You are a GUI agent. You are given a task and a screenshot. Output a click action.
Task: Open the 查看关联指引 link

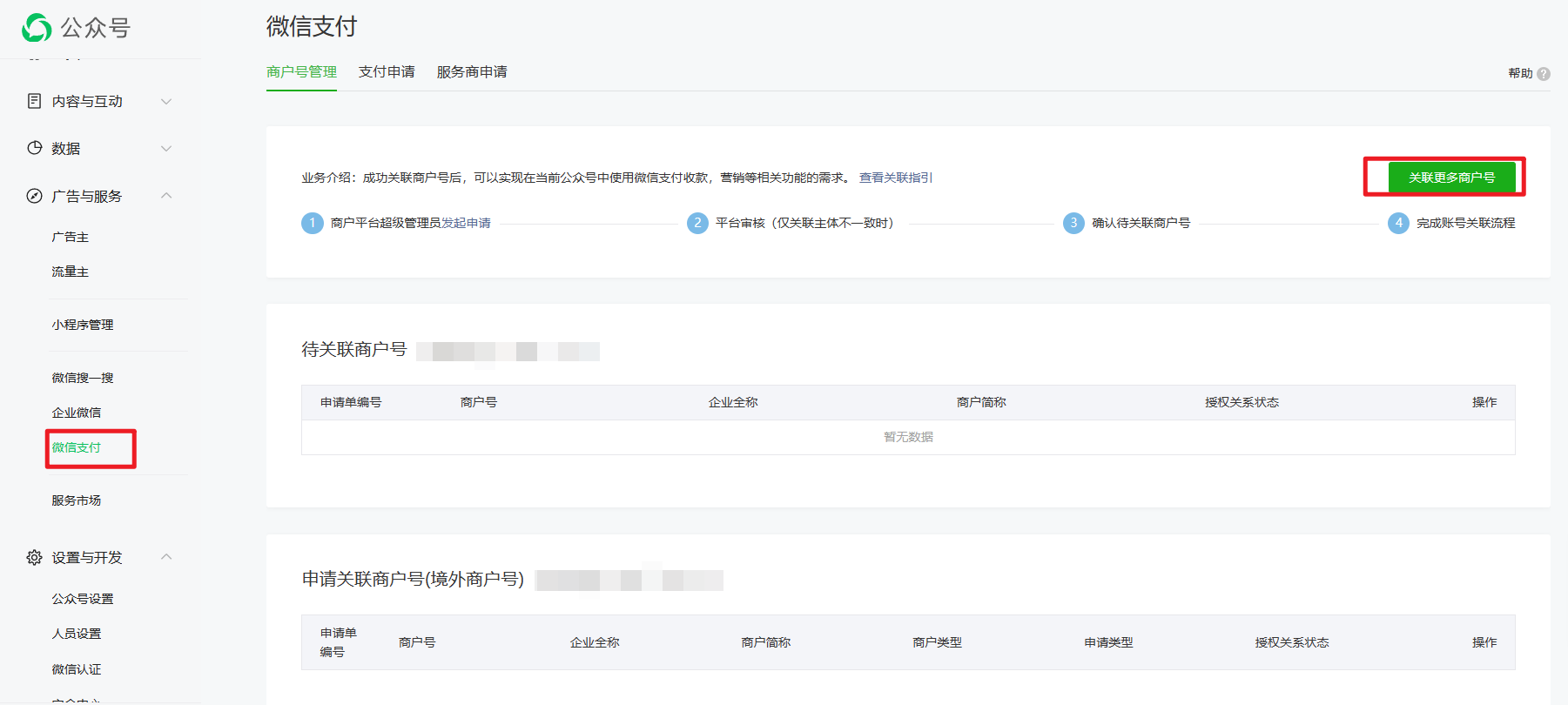coord(895,178)
